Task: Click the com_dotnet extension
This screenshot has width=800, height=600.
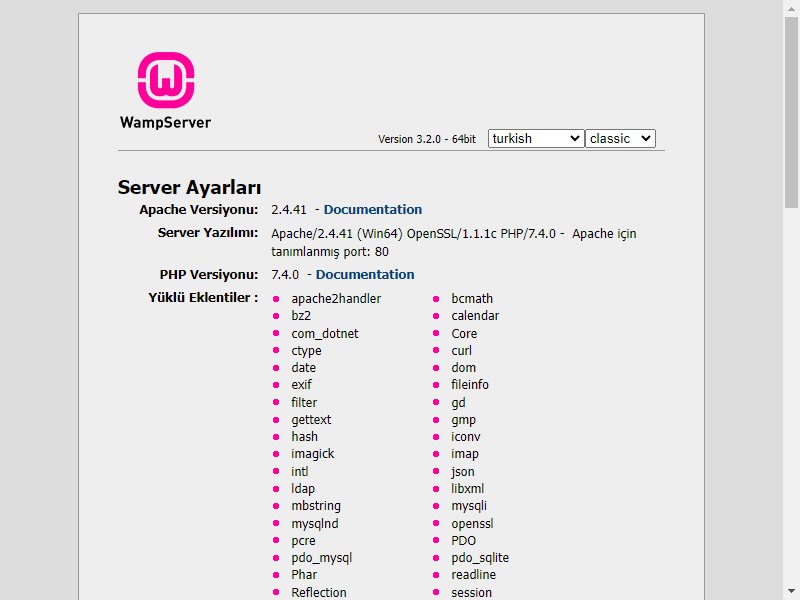Action: click(x=325, y=334)
